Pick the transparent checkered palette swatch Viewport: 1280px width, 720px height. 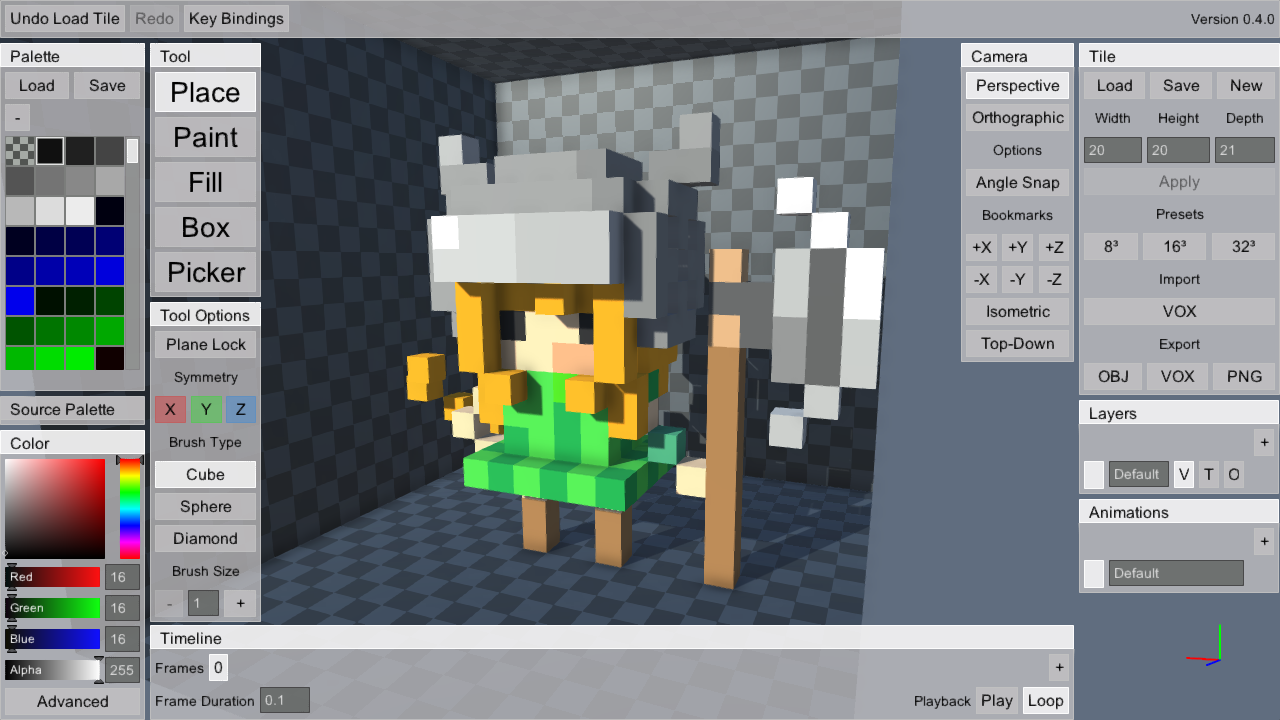[20, 151]
